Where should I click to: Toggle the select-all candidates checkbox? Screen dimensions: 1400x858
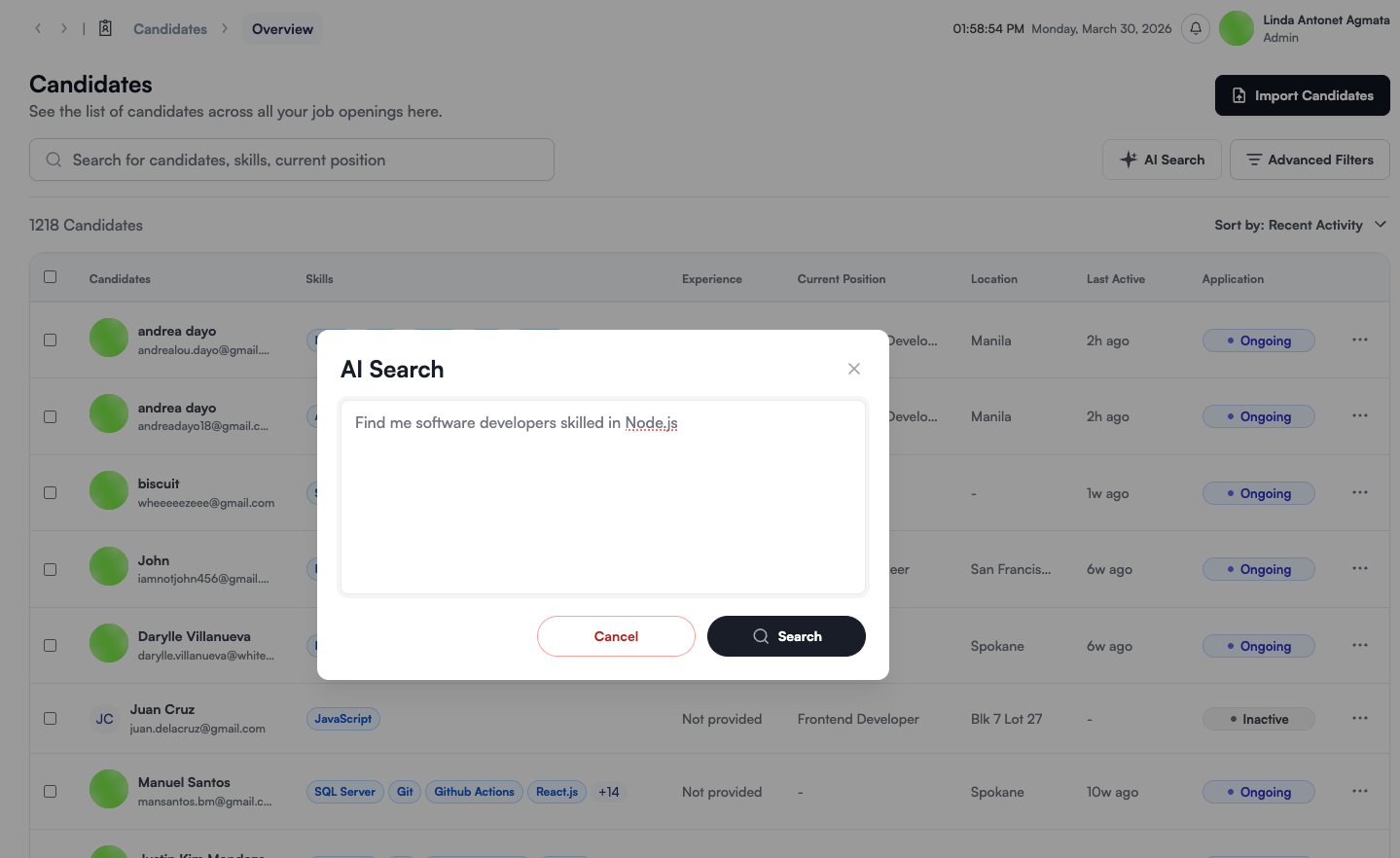[51, 277]
